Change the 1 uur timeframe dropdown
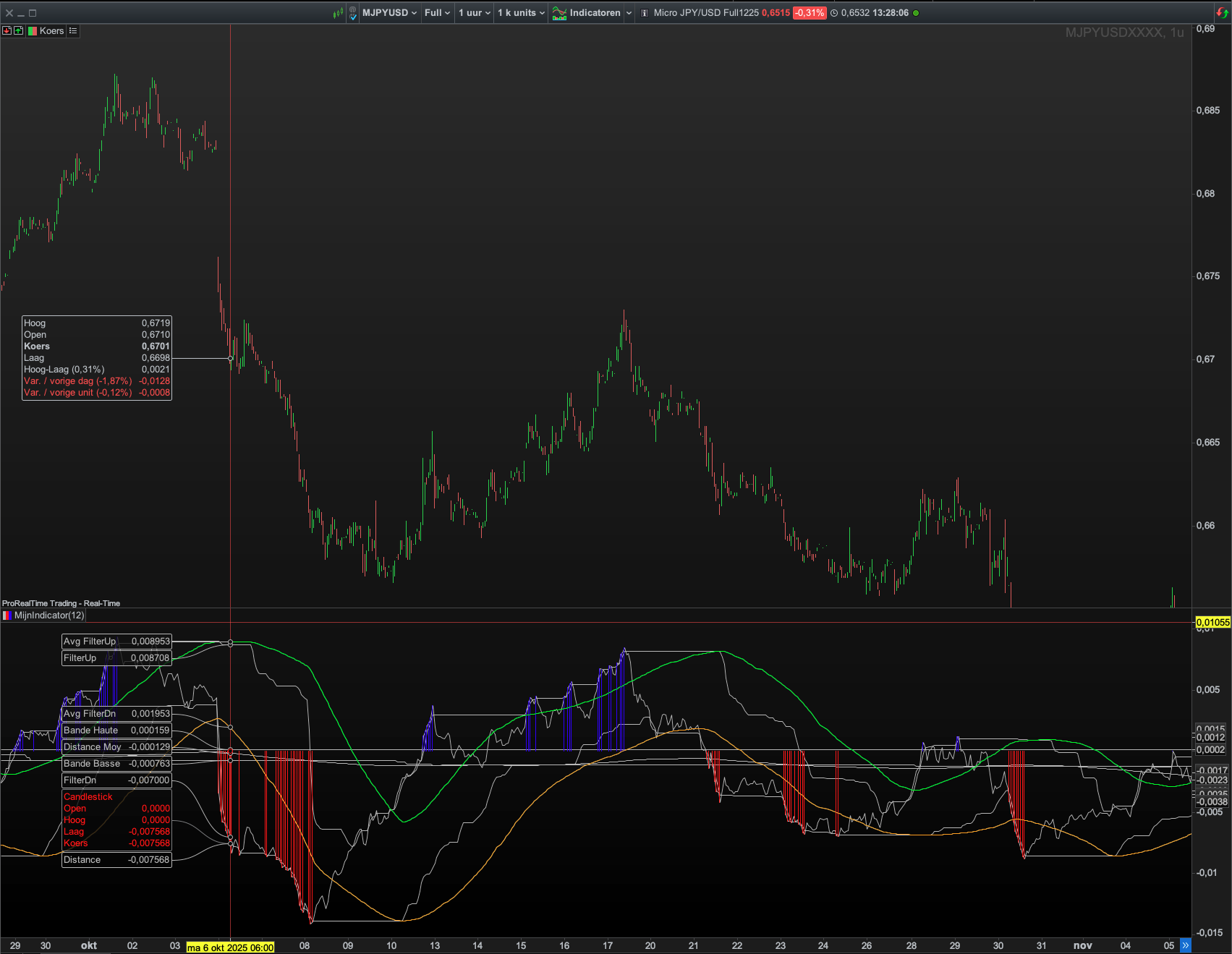 pyautogui.click(x=475, y=13)
